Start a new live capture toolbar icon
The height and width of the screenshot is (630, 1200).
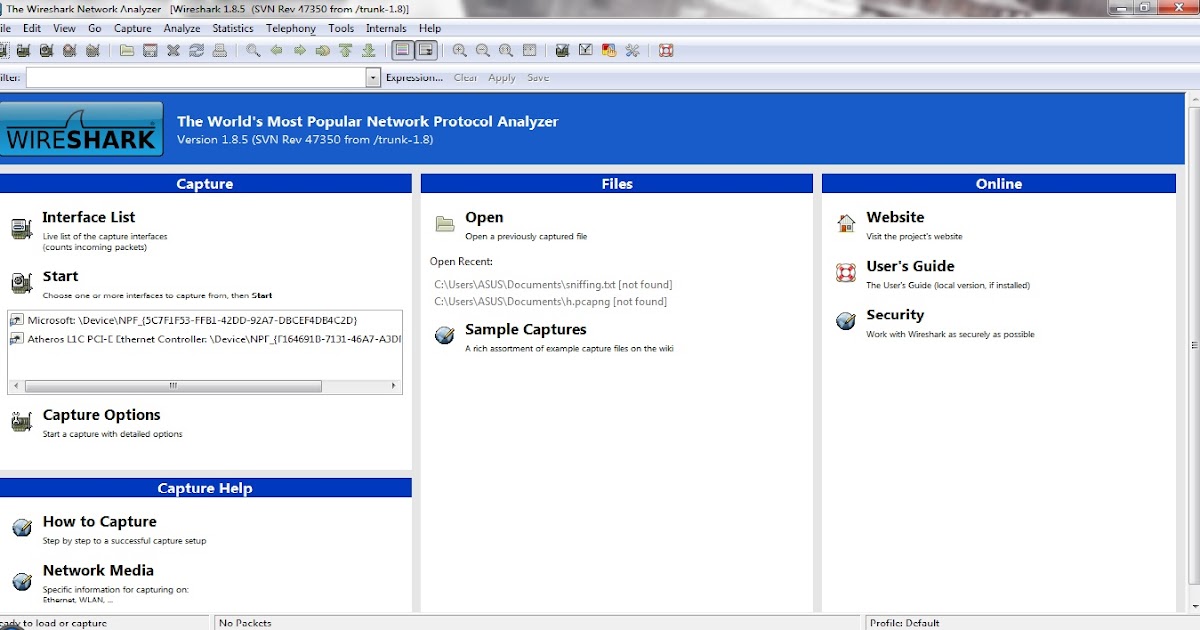[48, 50]
